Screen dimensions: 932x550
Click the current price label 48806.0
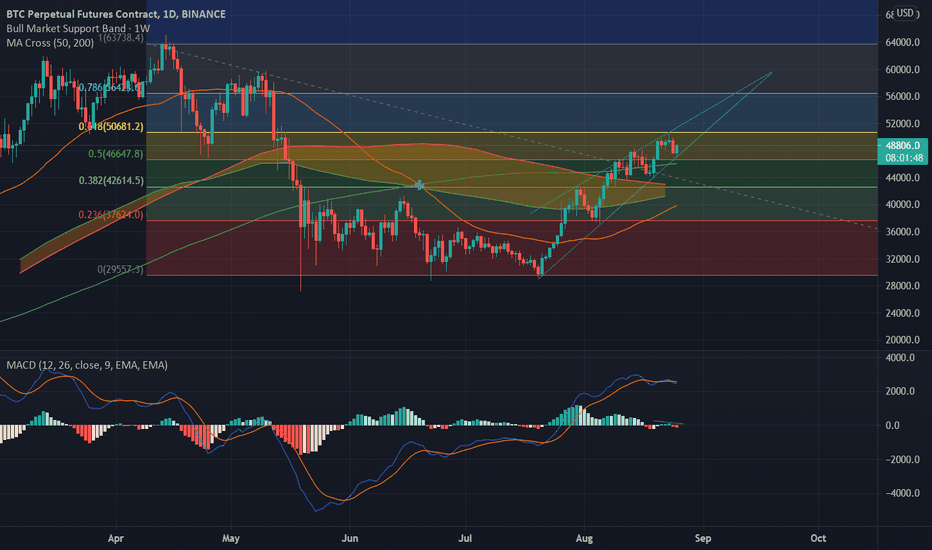point(902,145)
